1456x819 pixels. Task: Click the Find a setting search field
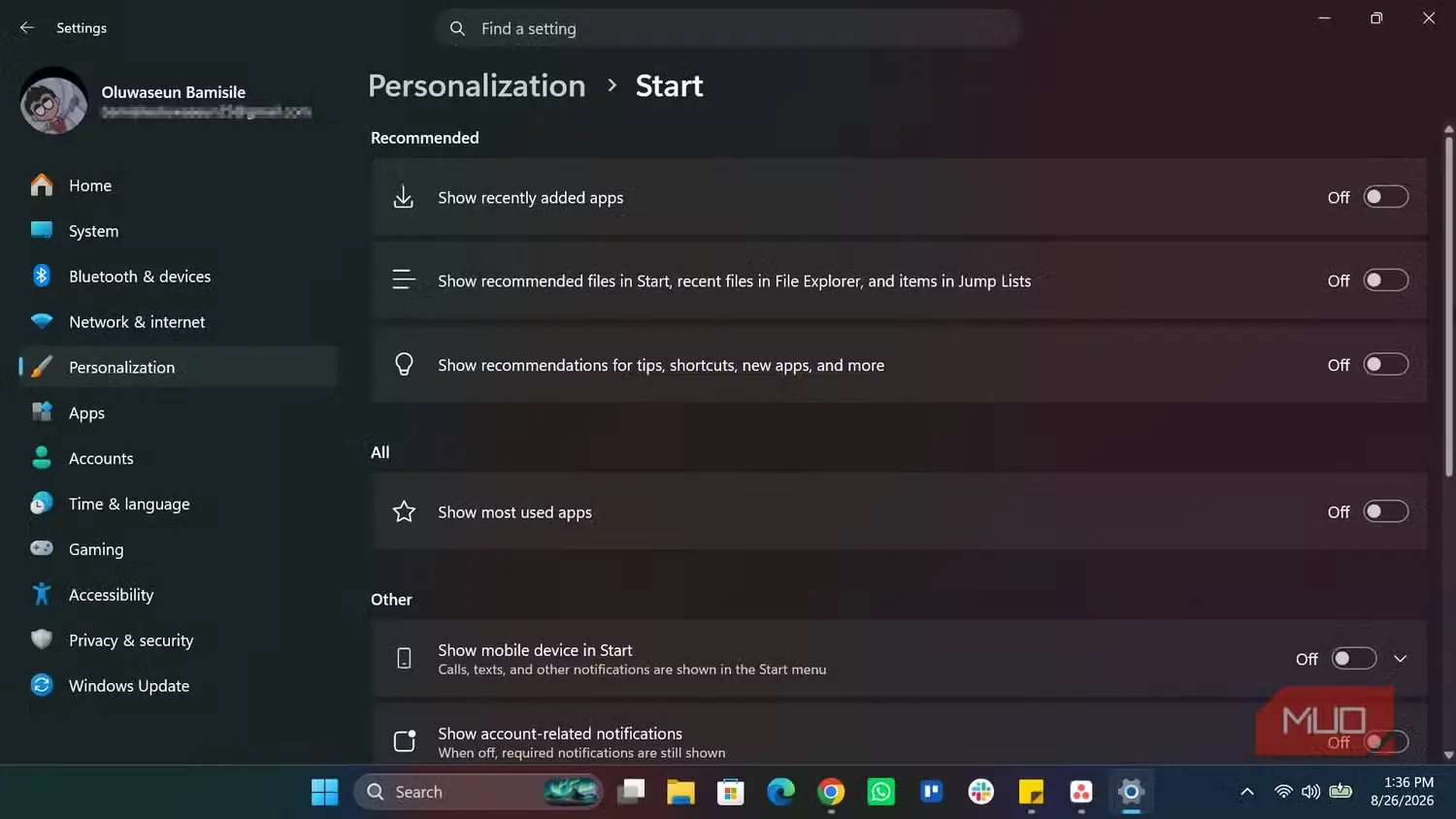(x=728, y=28)
